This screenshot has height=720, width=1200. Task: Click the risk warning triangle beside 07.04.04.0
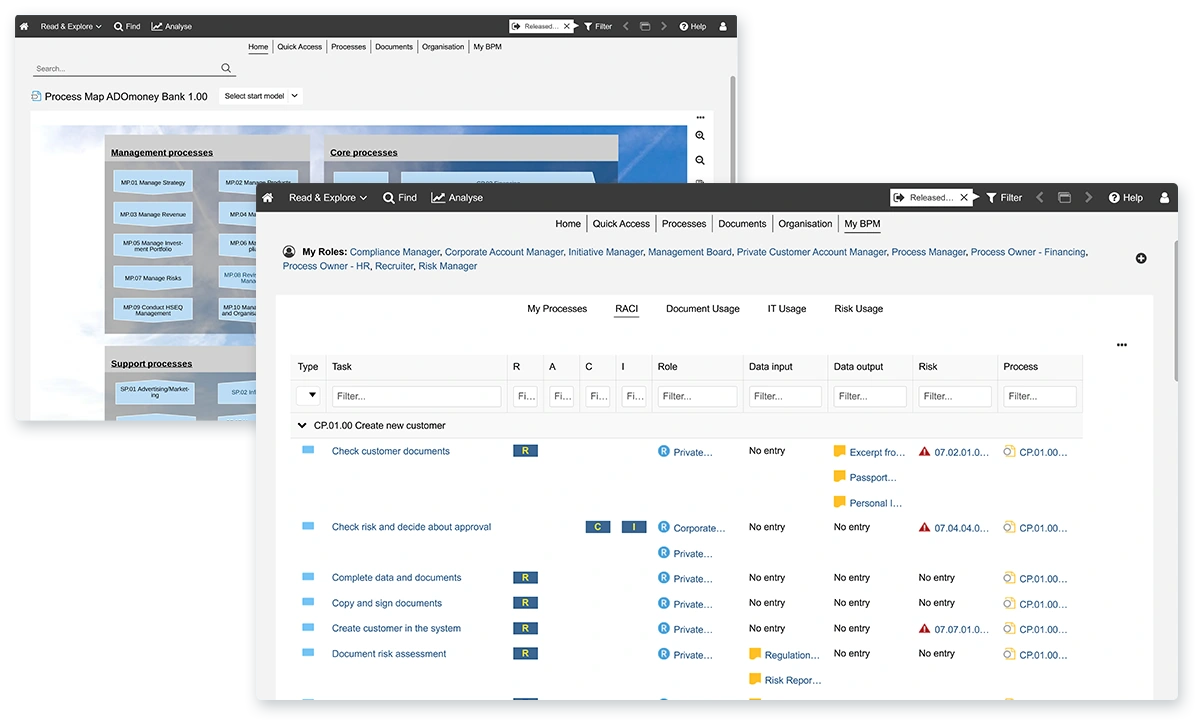924,527
